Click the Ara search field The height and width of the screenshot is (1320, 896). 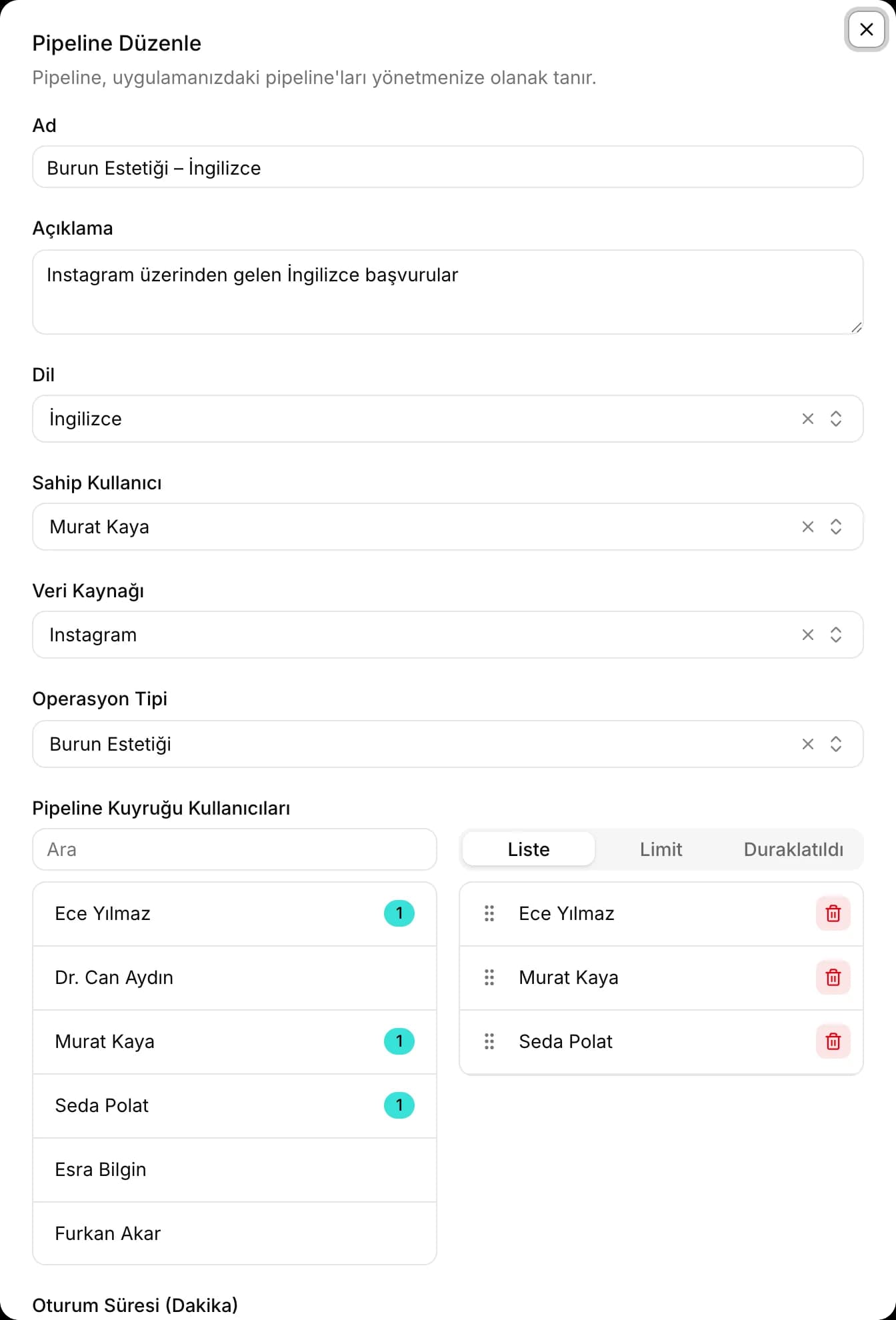tap(235, 849)
